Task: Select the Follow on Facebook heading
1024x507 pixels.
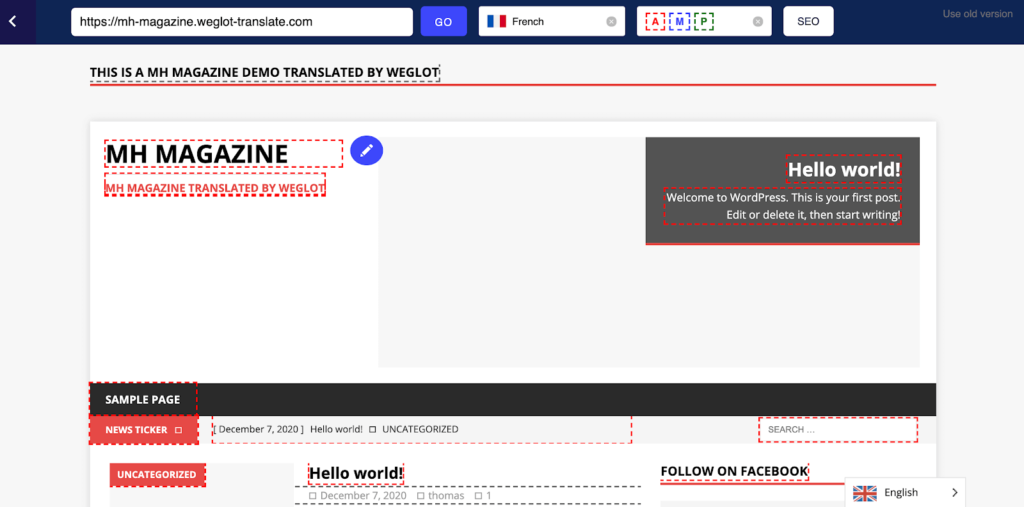Action: tap(734, 471)
